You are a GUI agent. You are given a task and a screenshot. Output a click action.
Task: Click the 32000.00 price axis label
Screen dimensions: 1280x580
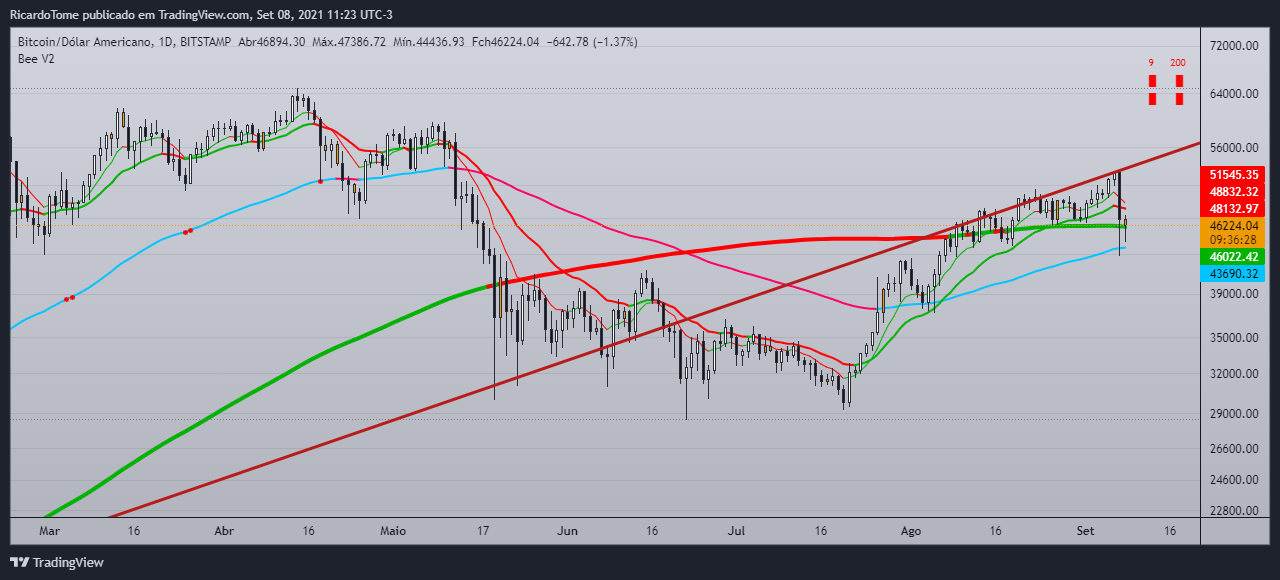tap(1233, 374)
